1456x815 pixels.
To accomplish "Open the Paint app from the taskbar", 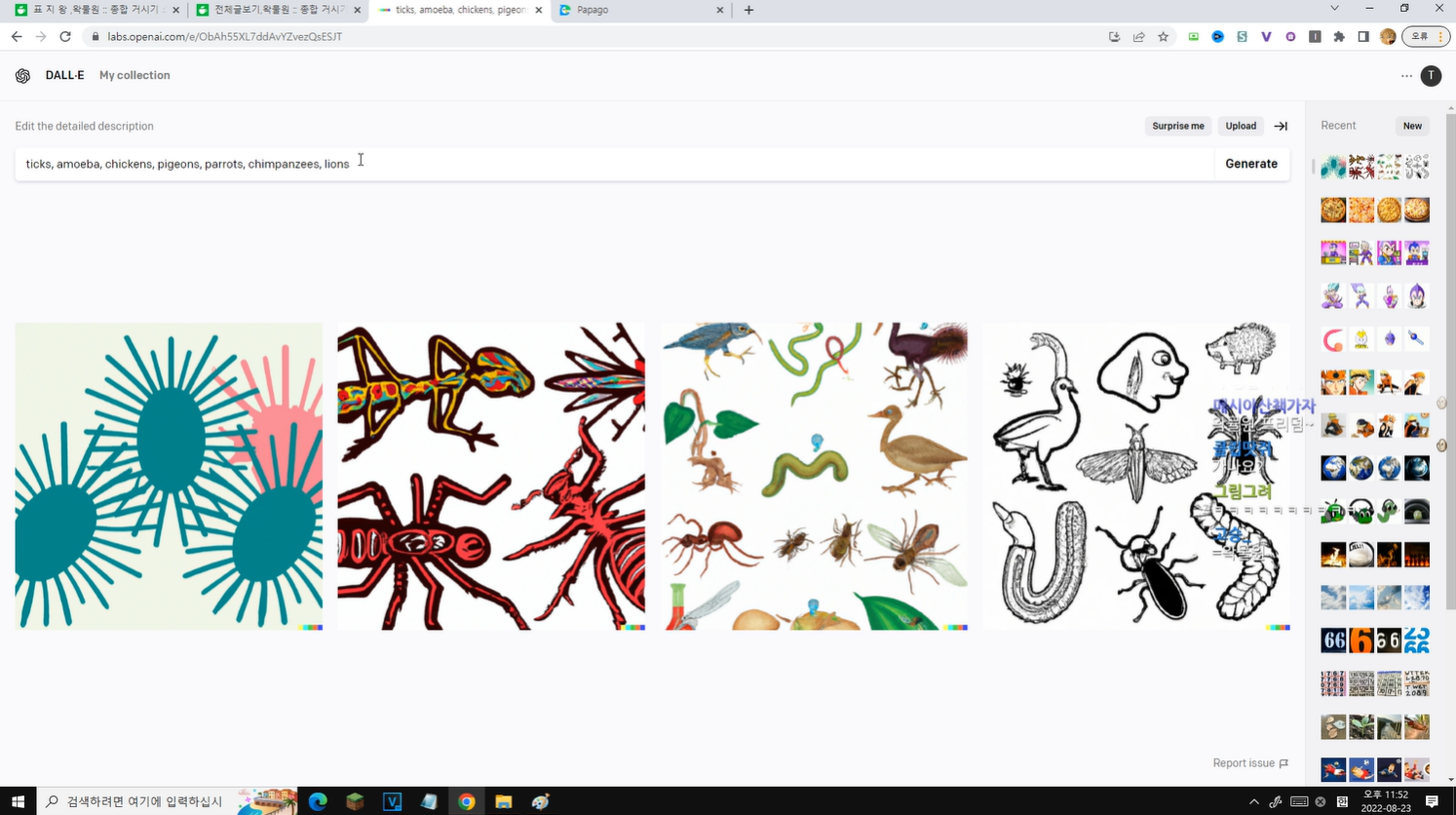I will click(540, 801).
